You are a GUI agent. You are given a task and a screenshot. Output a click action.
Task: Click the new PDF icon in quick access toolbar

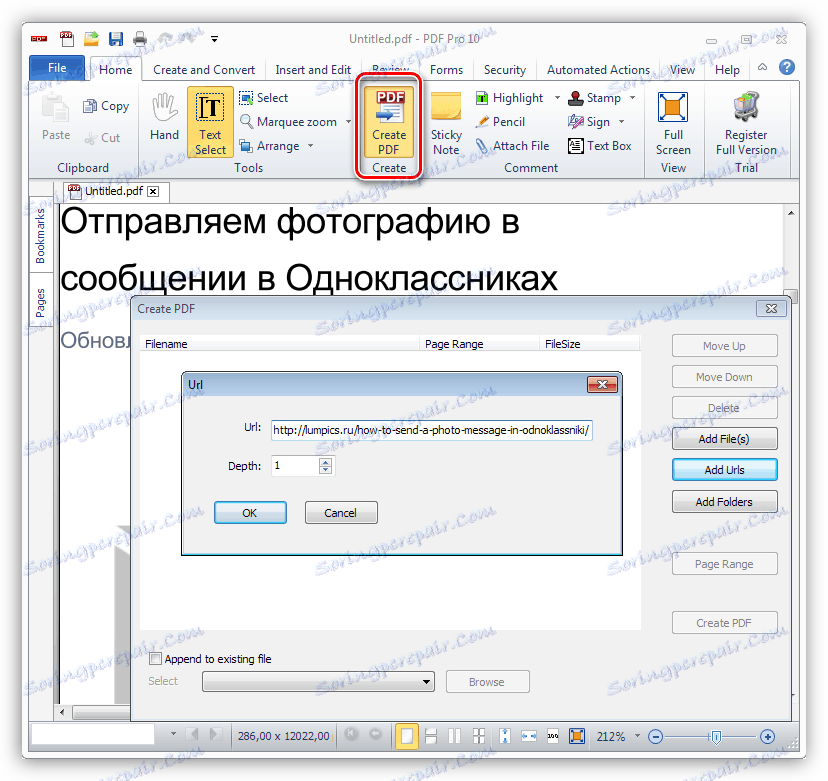67,39
